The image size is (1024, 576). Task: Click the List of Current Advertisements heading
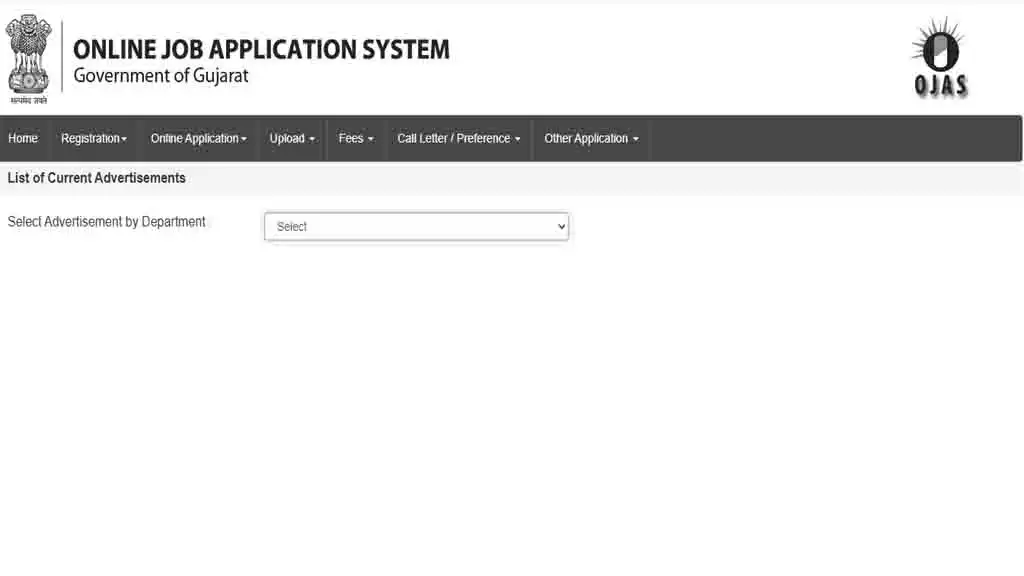(x=97, y=178)
